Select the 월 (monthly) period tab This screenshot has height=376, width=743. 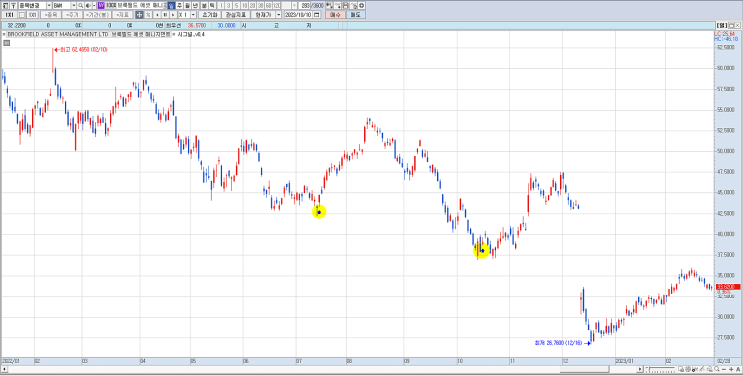(x=188, y=5)
